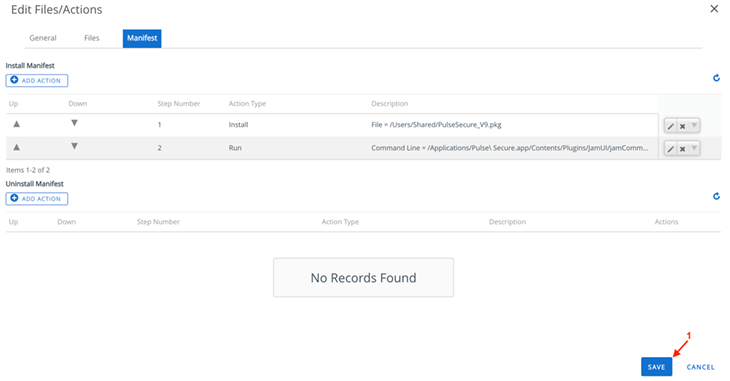Refresh the Install Manifest list
The width and height of the screenshot is (730, 381).
[x=716, y=78]
